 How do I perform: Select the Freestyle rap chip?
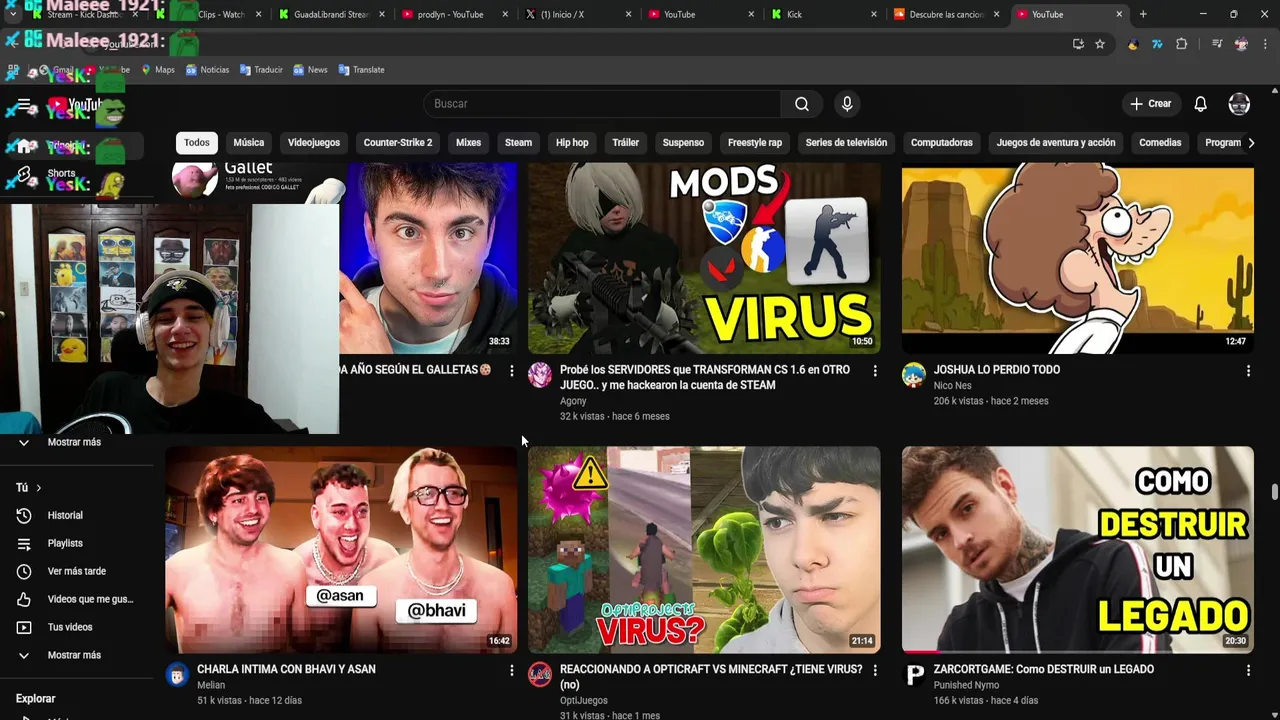click(755, 143)
